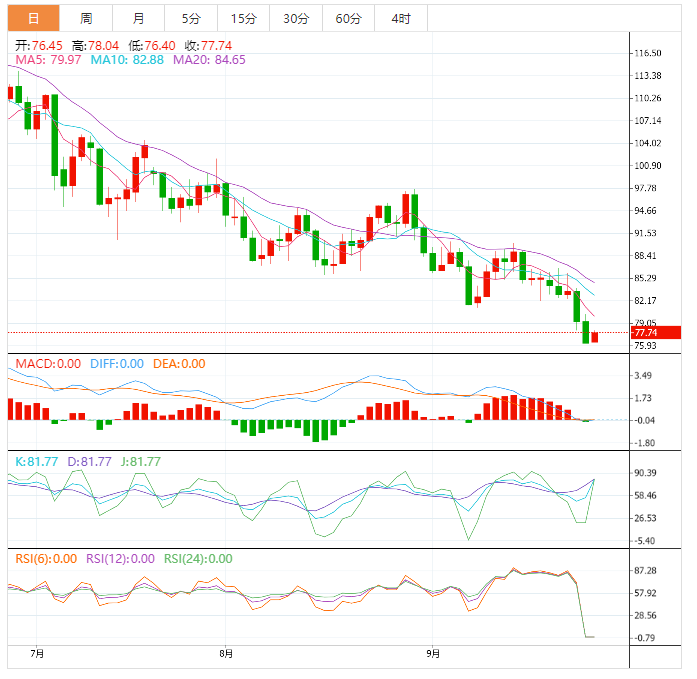Click the MA20: 84.65 indicator label
The width and height of the screenshot is (697, 679).
(x=209, y=60)
